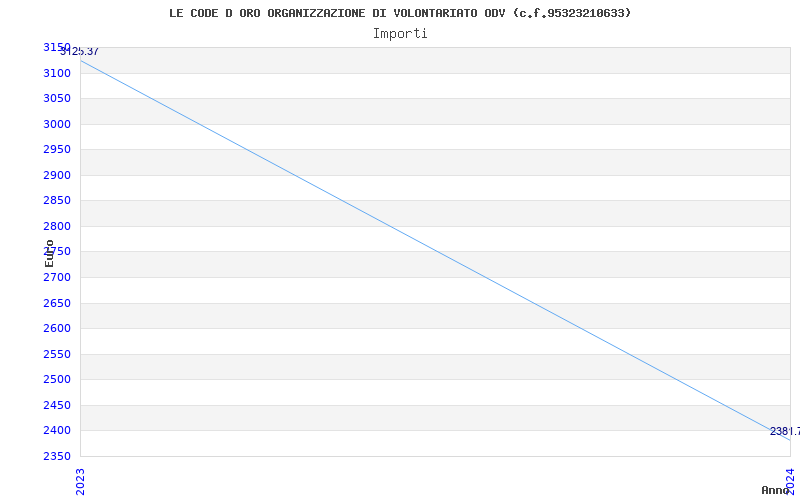Select the 2350 y-axis tick label
The height and width of the screenshot is (500, 800).
57,456
